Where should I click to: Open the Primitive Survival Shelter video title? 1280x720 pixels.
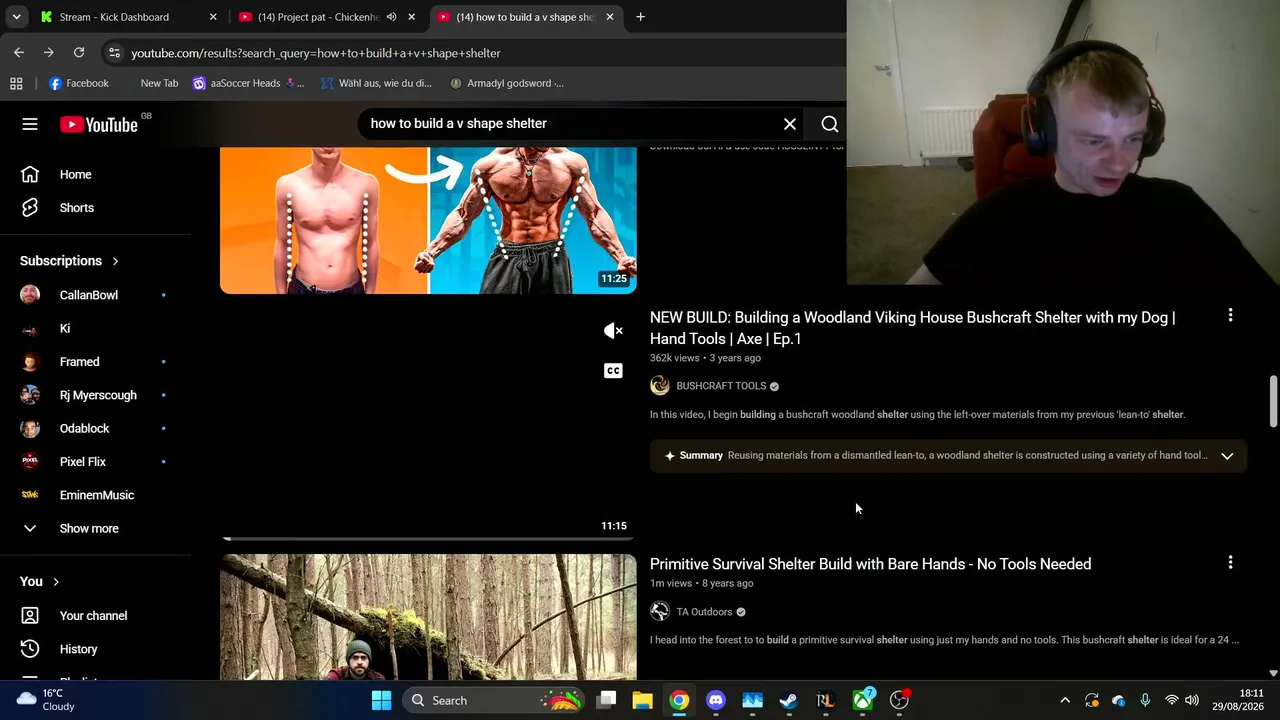click(x=870, y=564)
